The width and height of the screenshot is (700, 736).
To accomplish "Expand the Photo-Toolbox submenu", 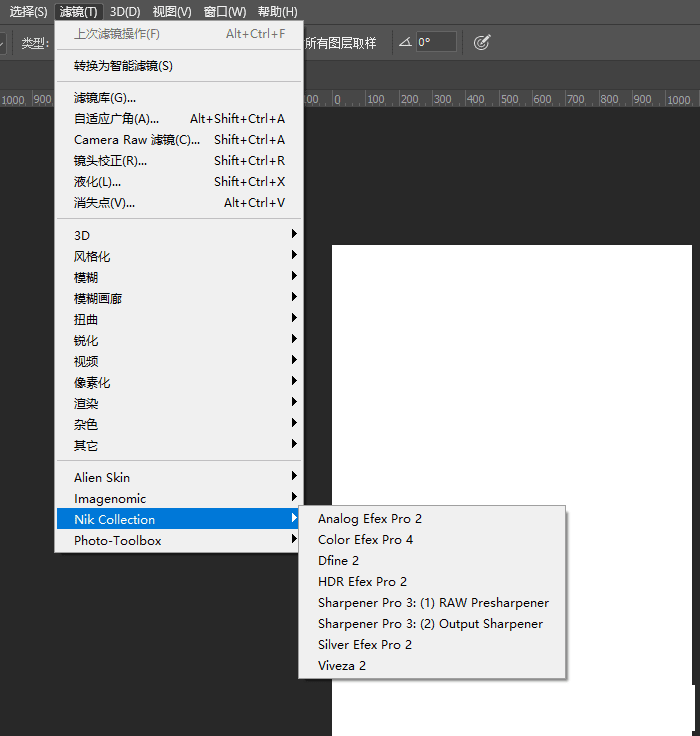I will coord(179,540).
